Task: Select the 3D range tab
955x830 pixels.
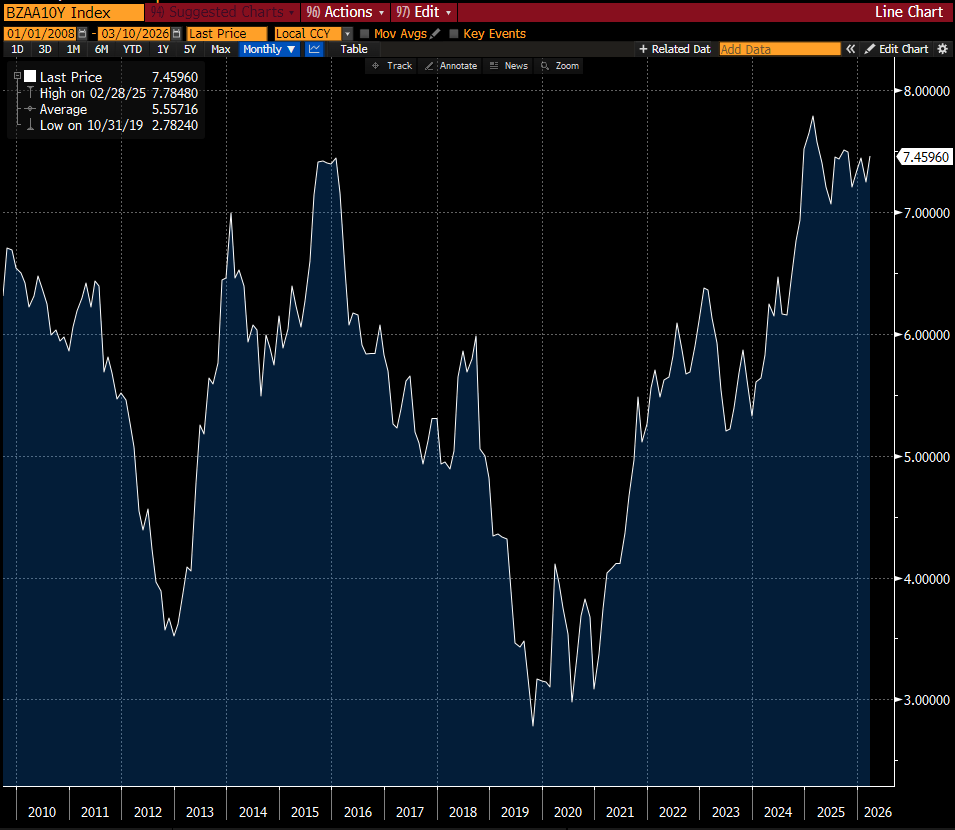Action: [45, 49]
